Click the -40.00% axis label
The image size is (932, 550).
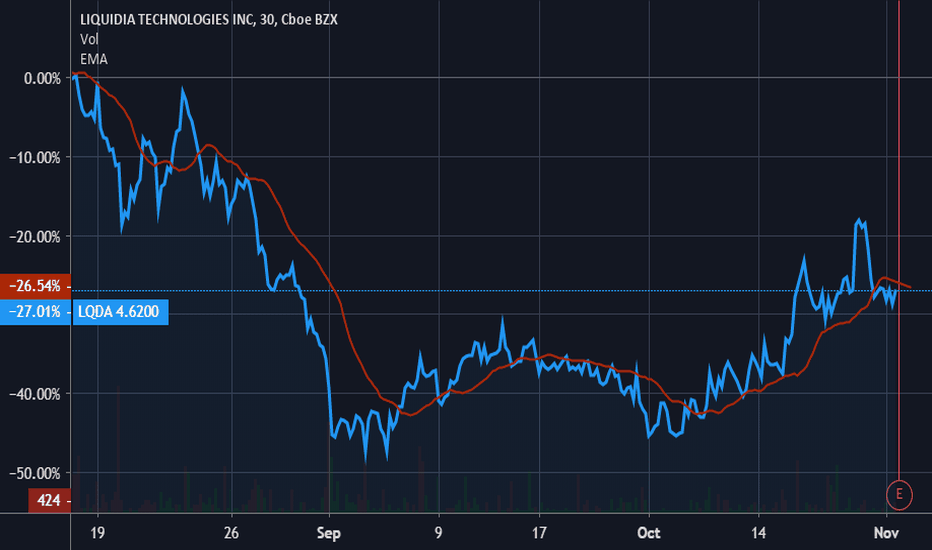tap(35, 394)
